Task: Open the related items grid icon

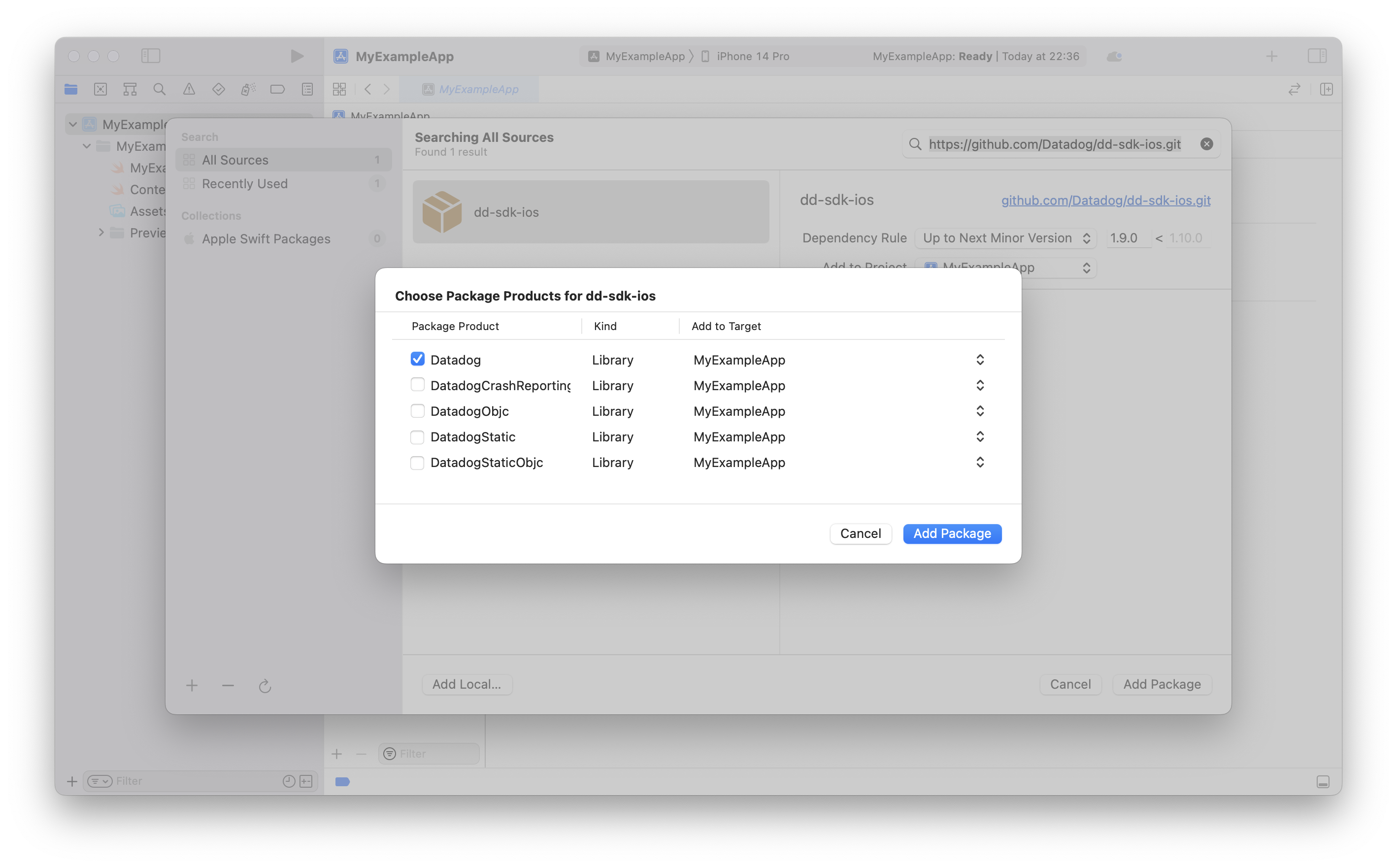Action: (x=339, y=89)
